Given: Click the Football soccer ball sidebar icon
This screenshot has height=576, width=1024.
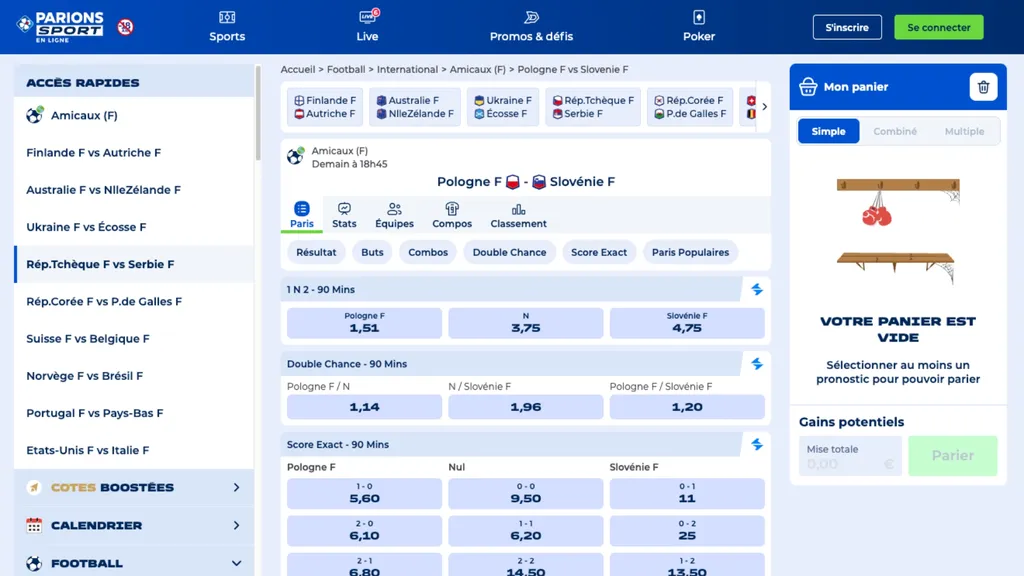Looking at the screenshot, I should point(33,563).
